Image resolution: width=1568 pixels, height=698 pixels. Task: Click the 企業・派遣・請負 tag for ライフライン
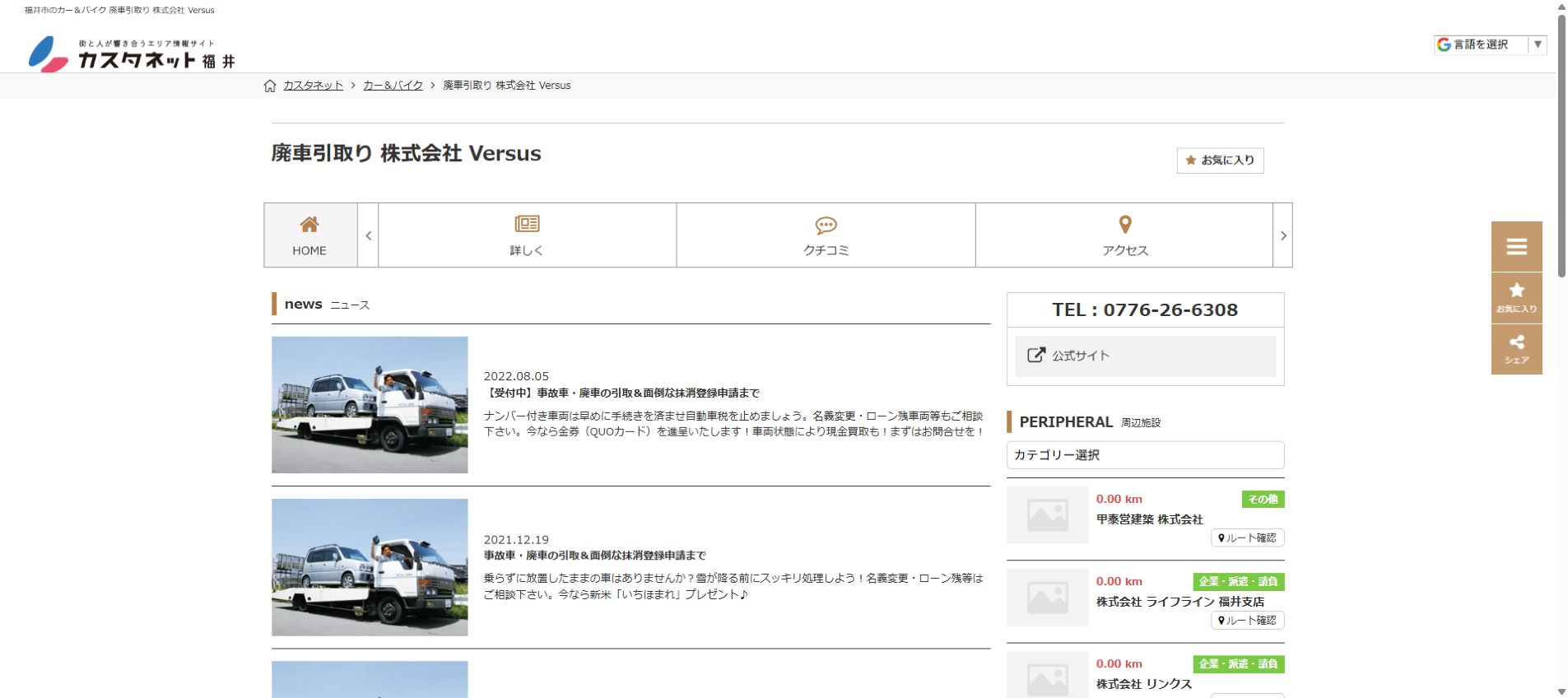1239,582
